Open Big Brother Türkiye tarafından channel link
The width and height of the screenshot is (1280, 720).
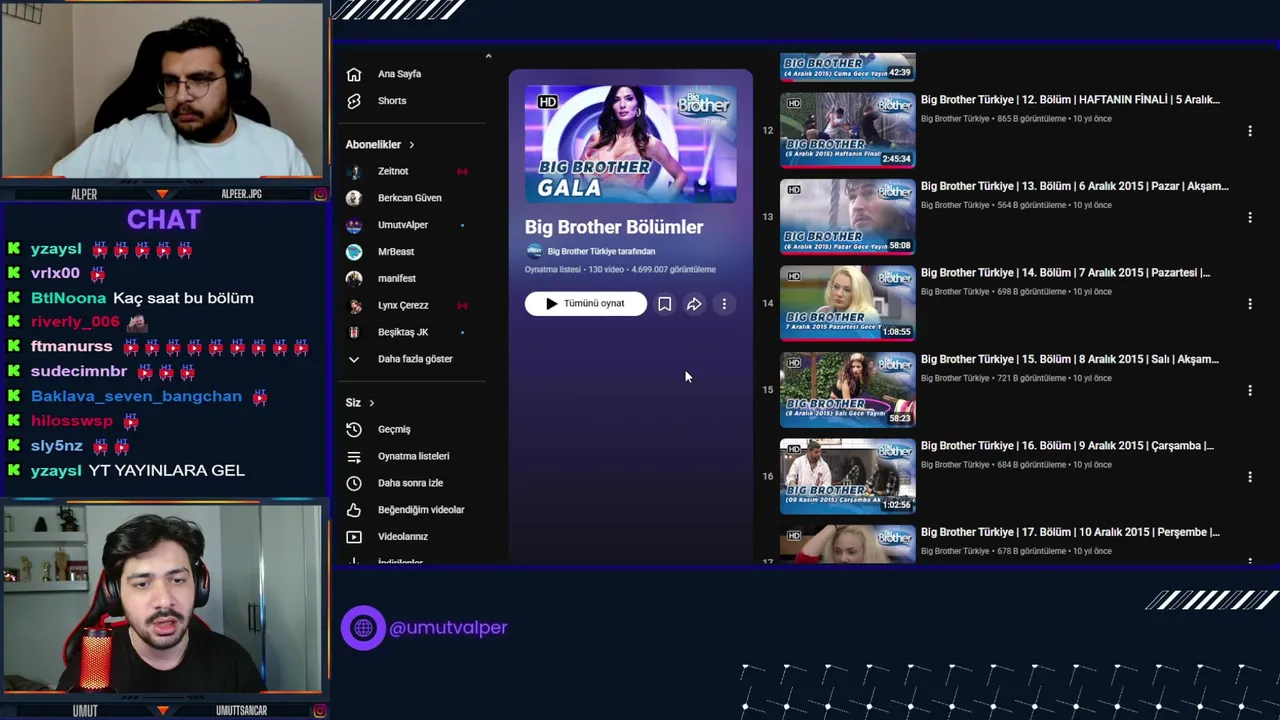(601, 251)
